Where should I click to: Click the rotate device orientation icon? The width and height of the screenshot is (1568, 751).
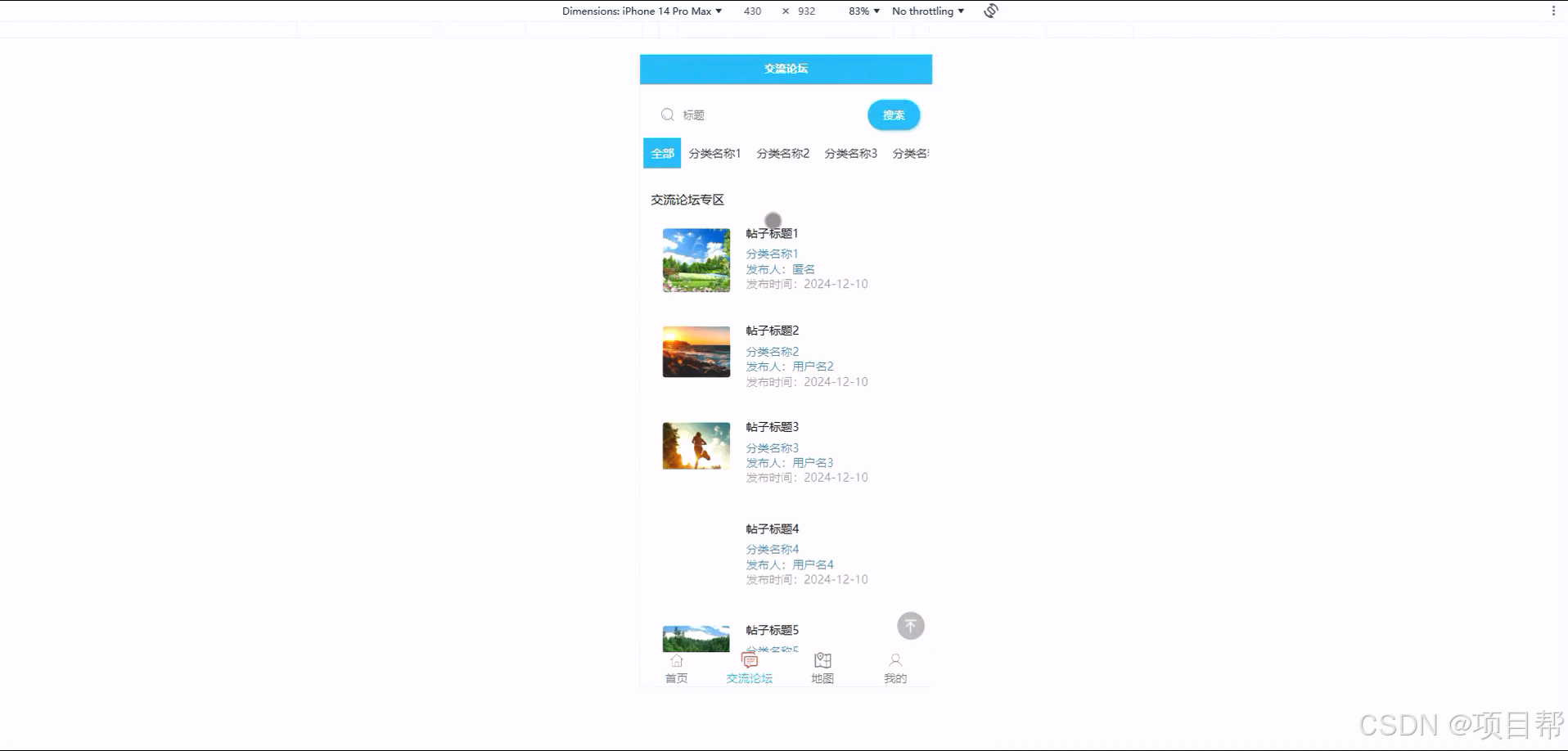pos(989,11)
